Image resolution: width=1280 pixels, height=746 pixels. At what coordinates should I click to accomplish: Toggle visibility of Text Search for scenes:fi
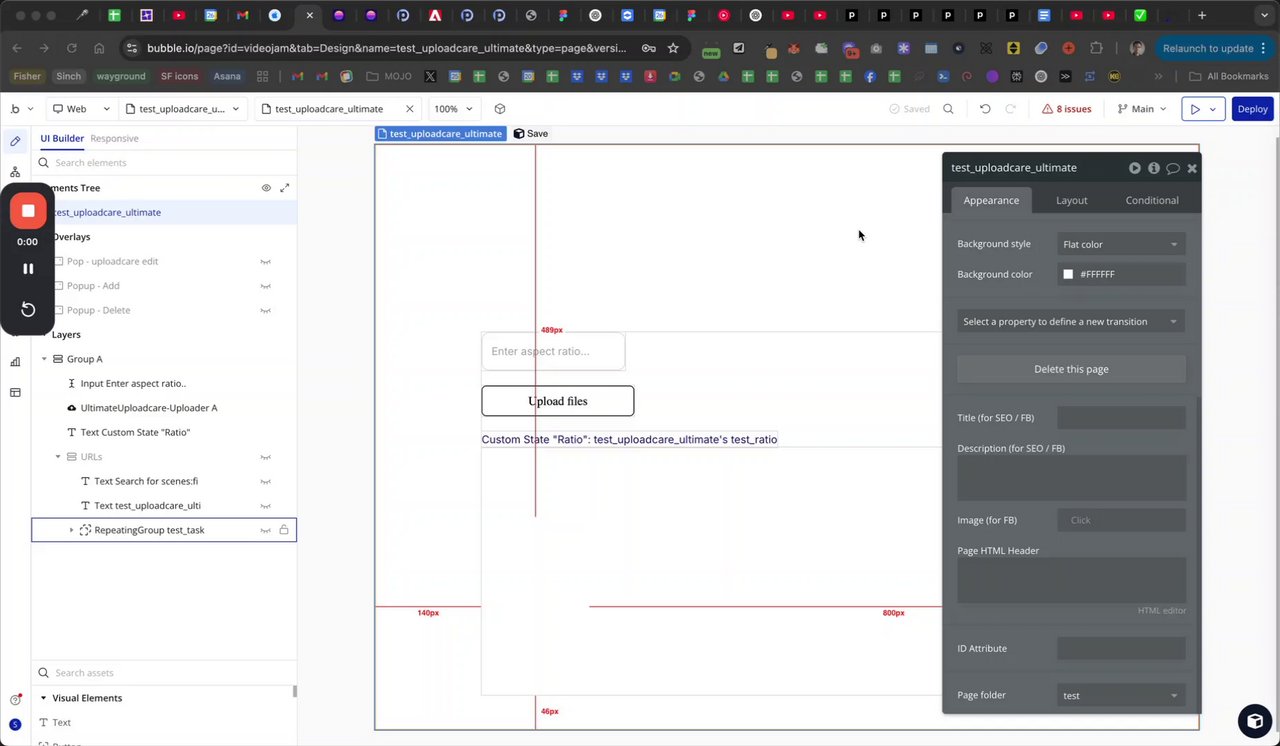point(265,481)
